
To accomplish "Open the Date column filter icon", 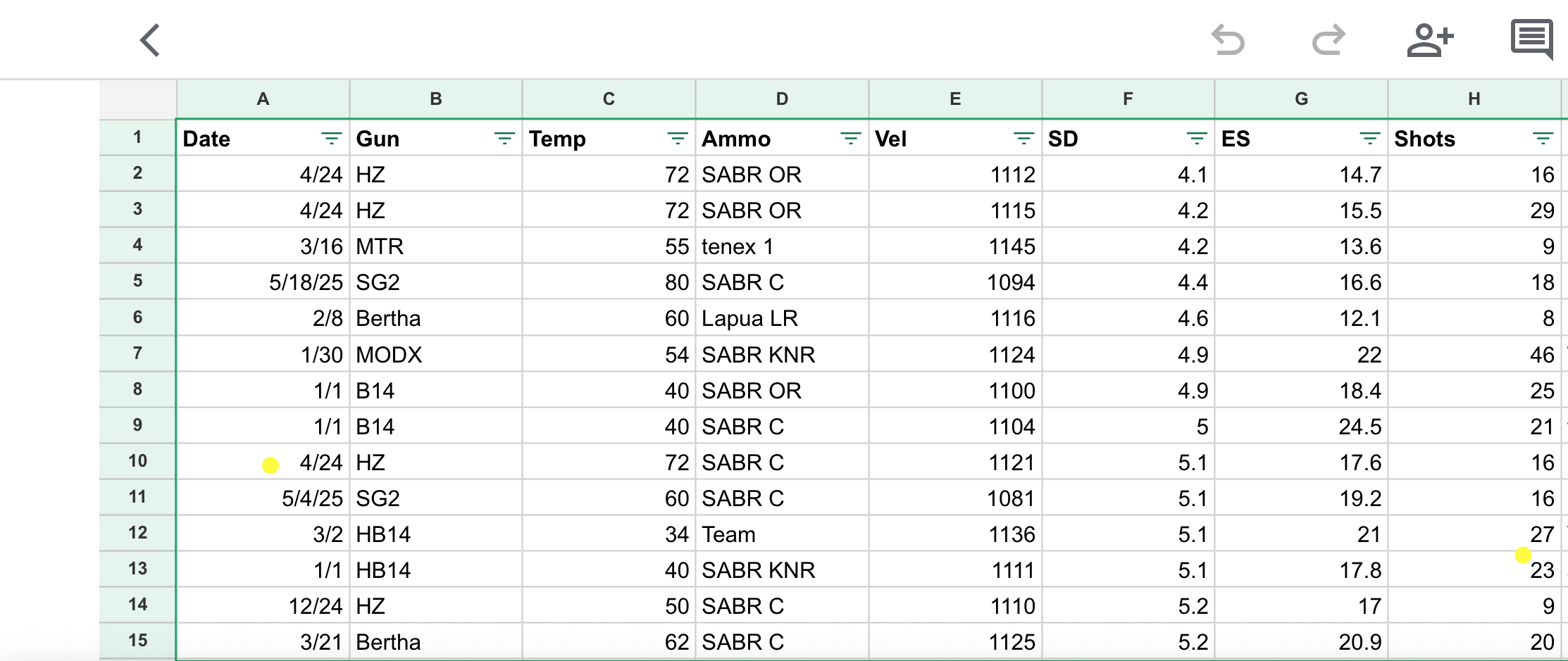I will click(x=331, y=139).
